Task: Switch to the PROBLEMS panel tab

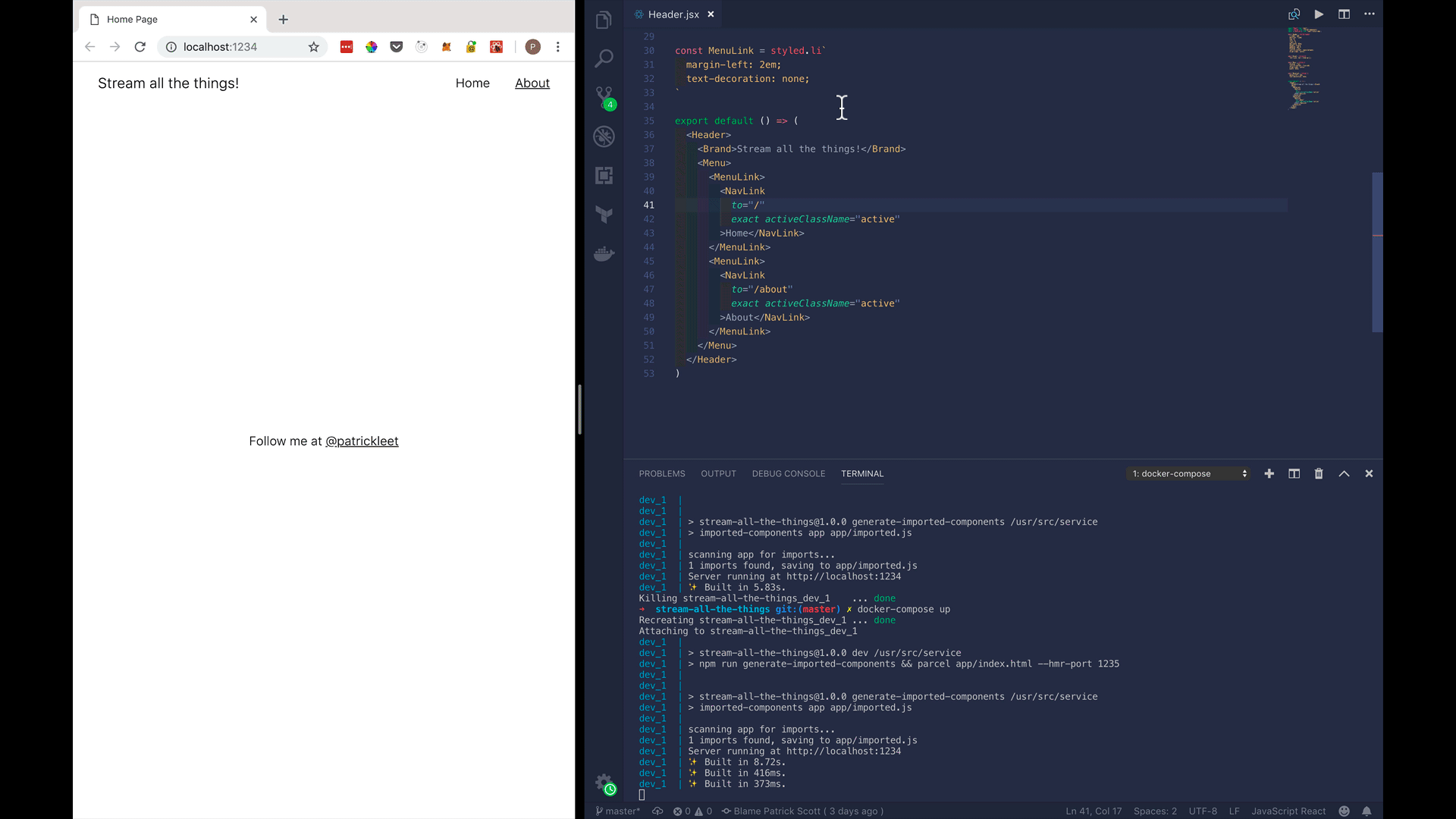Action: [661, 474]
